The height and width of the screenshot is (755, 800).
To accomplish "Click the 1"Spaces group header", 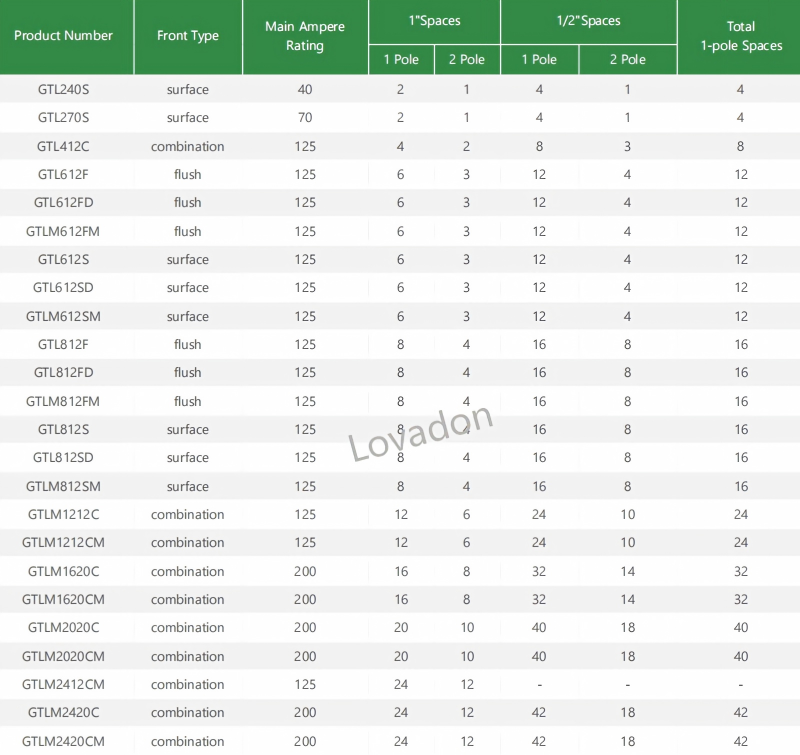I will pyautogui.click(x=435, y=21).
